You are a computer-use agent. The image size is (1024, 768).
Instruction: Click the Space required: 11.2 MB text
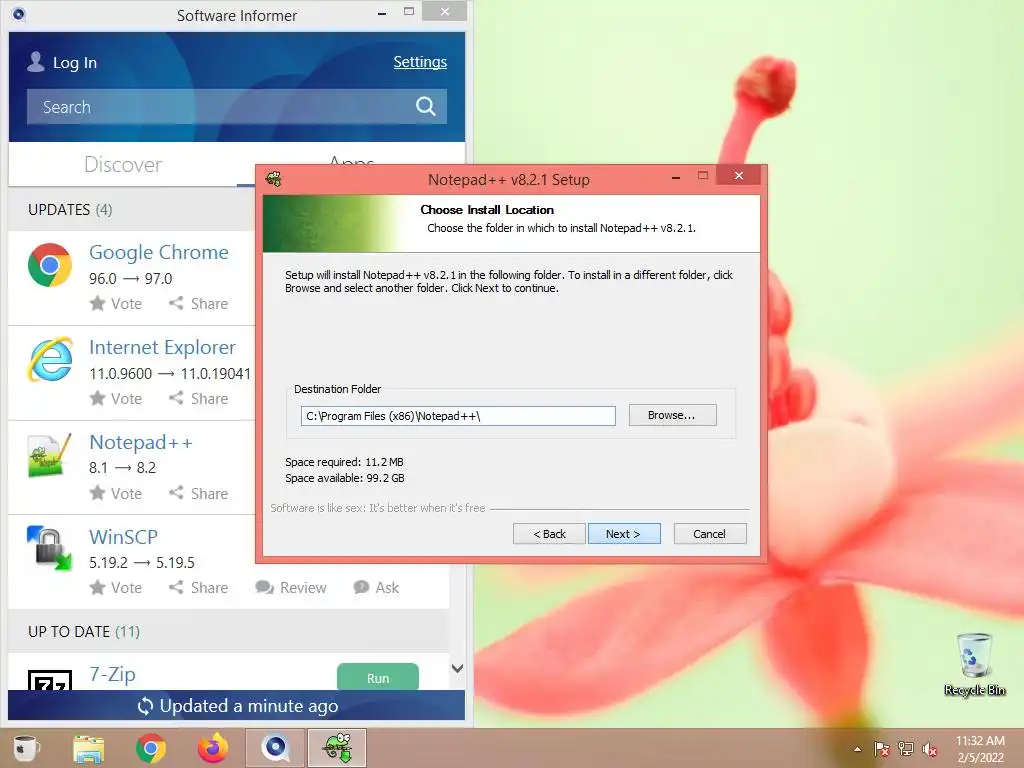(344, 462)
